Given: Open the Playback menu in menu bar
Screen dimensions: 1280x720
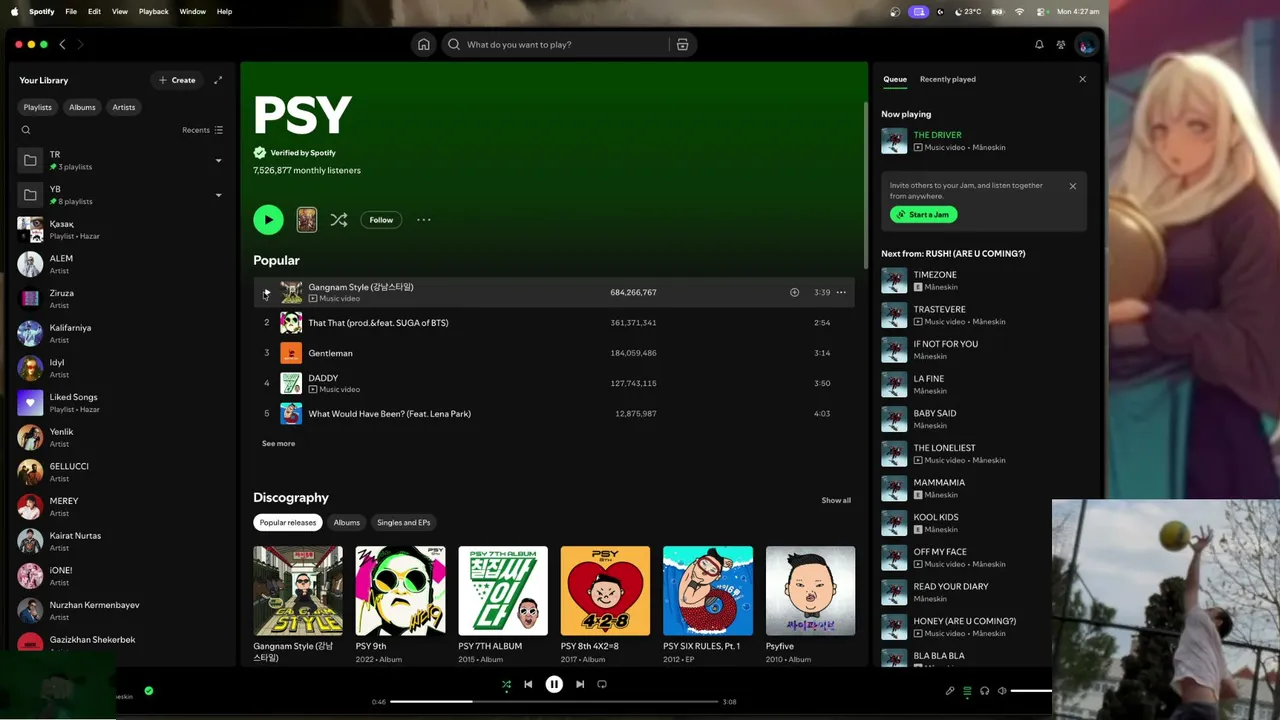Looking at the screenshot, I should [153, 12].
